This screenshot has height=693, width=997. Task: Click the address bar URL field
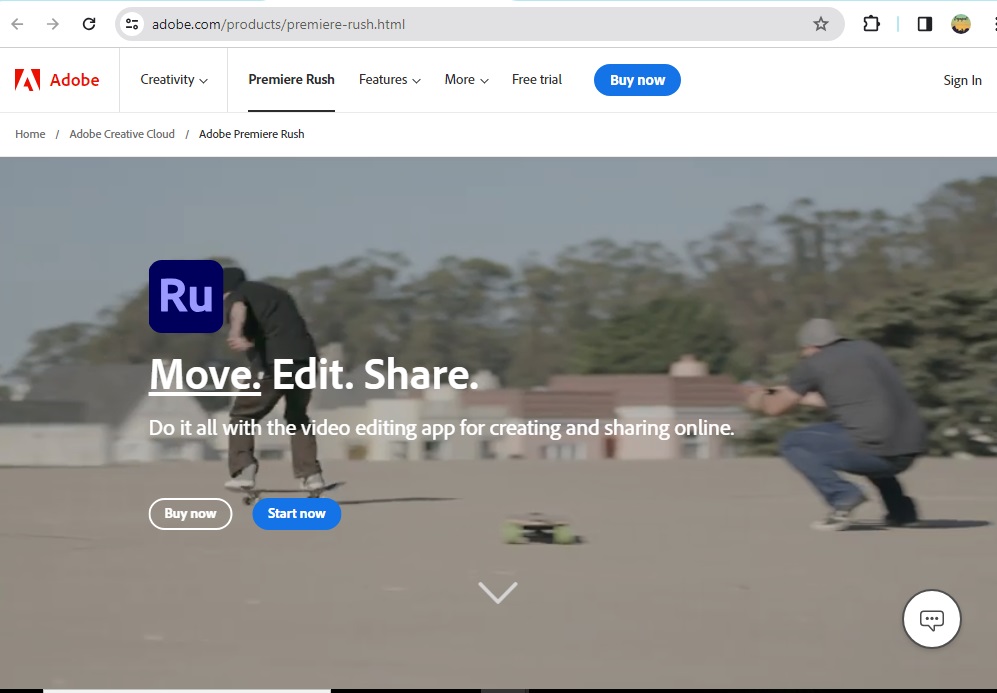click(480, 24)
